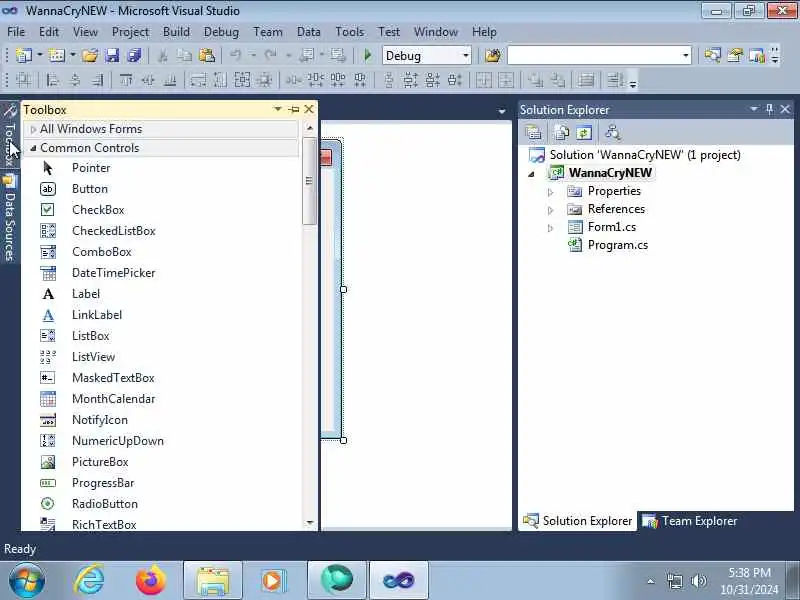The image size is (800, 600).
Task: Click the volume speaker tray icon
Action: (x=698, y=581)
